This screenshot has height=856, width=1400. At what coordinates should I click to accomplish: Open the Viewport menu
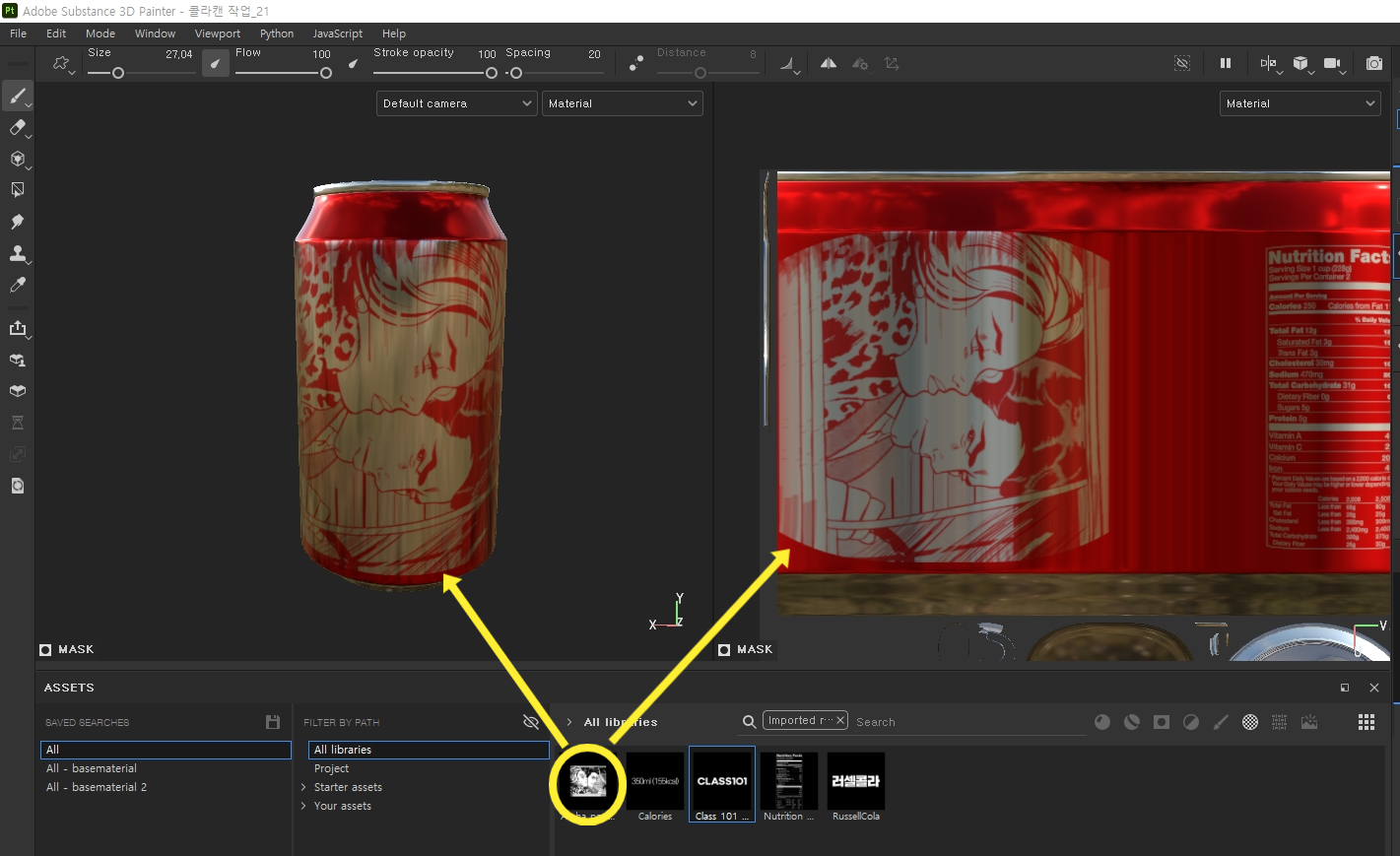218,33
